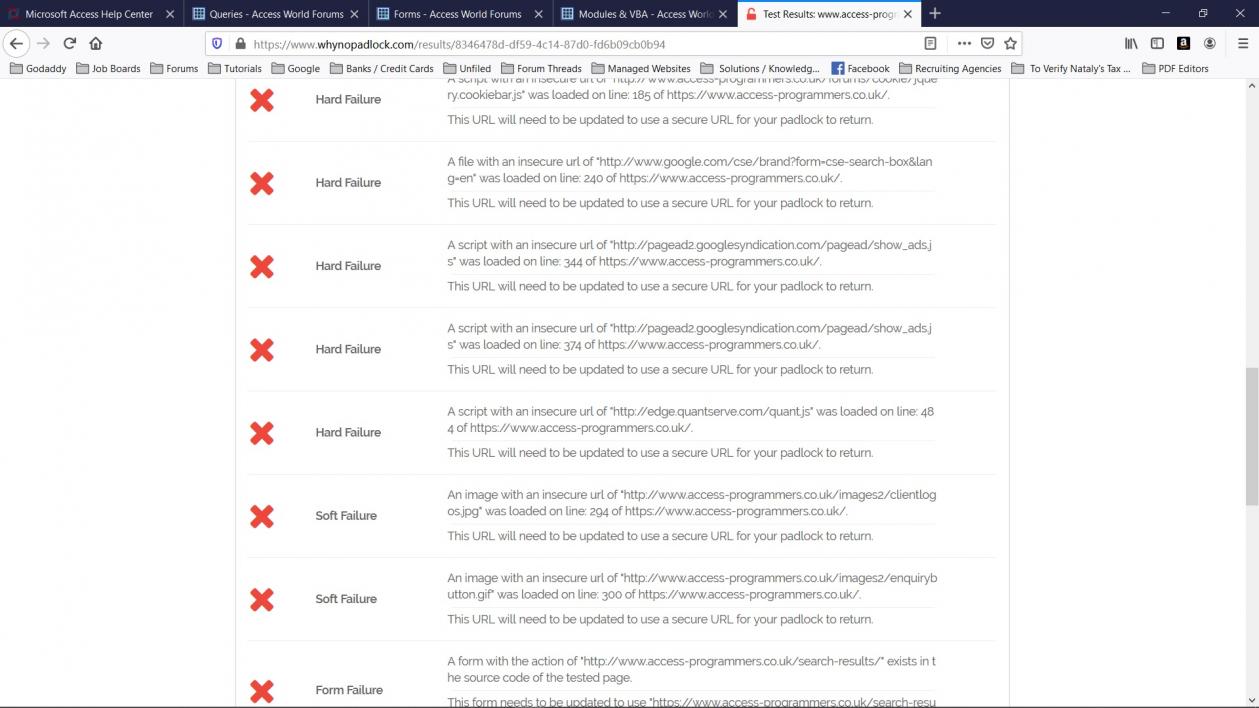Click the search-results form action description
Screen dimensions: 1259x708
click(x=692, y=669)
